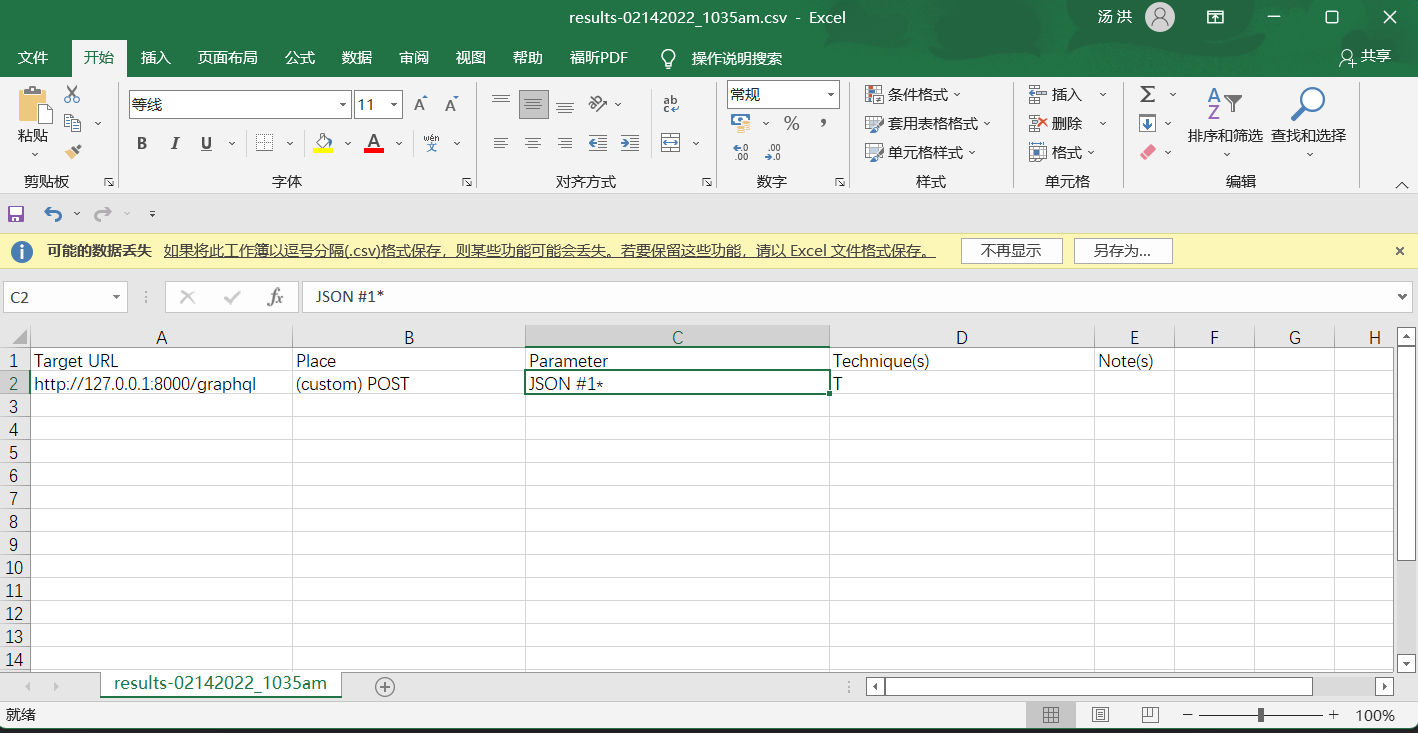Open the phonetic guide (wén) tool
This screenshot has width=1418, height=733.
[432, 143]
